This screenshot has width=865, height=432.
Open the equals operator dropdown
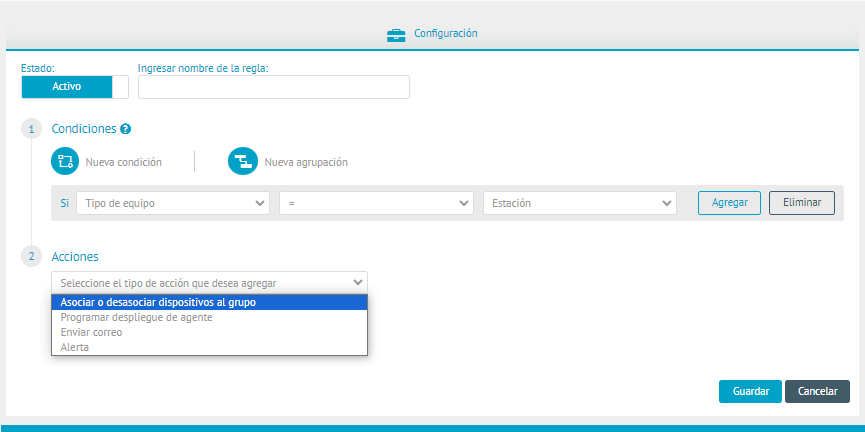[376, 203]
